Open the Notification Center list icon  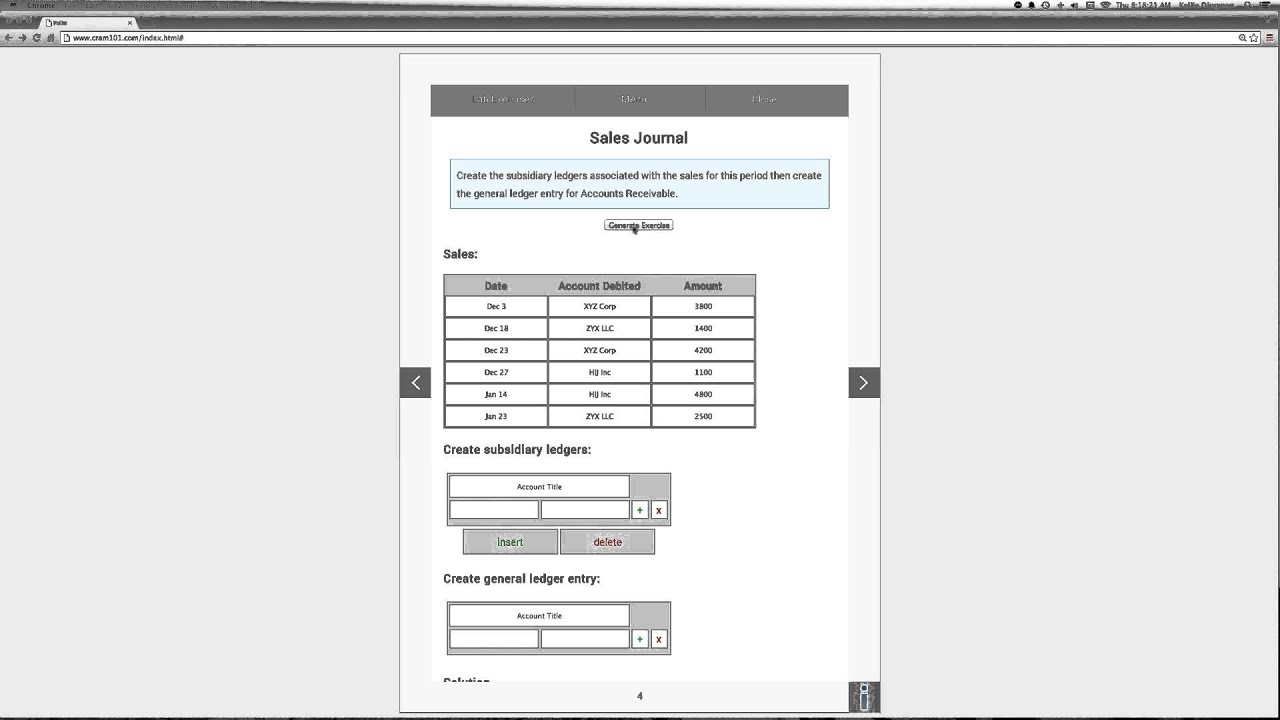[x=1267, y=5]
